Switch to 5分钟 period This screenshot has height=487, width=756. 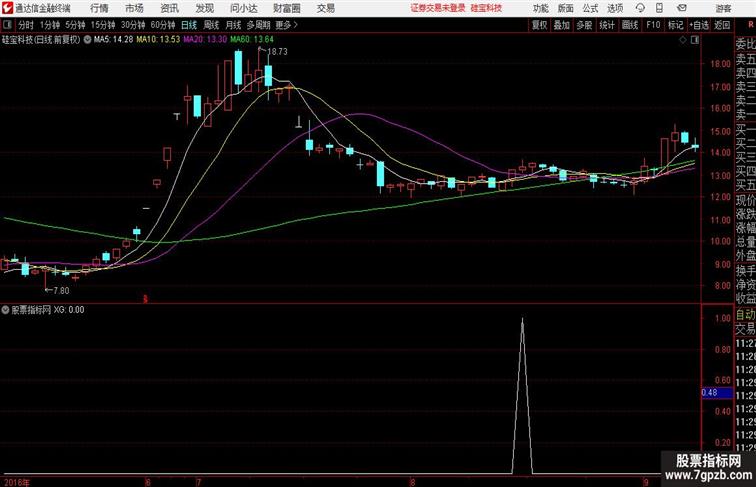click(75, 25)
